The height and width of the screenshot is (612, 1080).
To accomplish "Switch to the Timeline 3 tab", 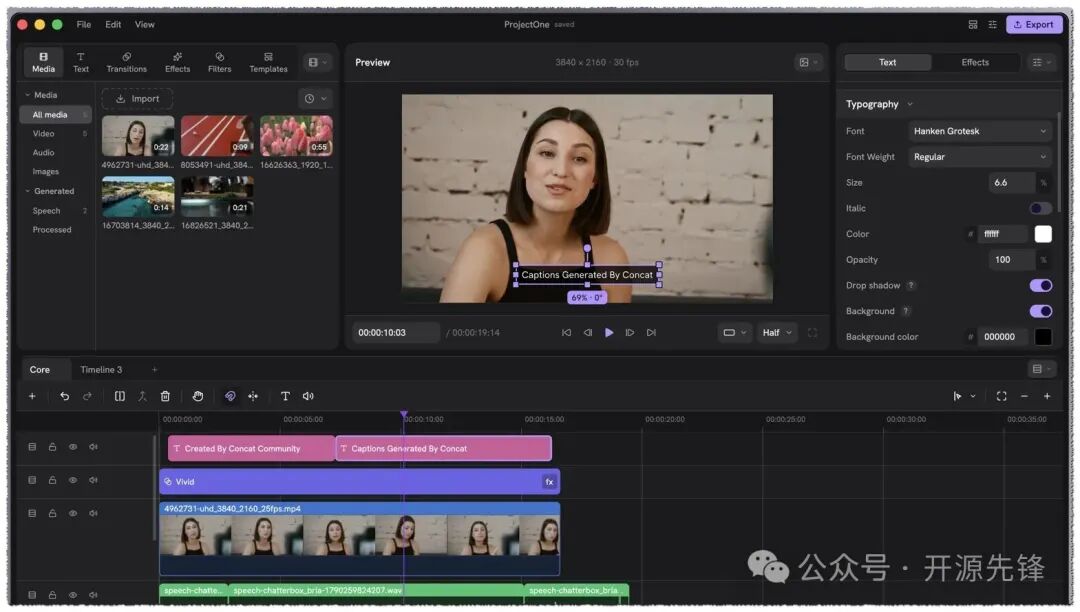I will [x=101, y=370].
